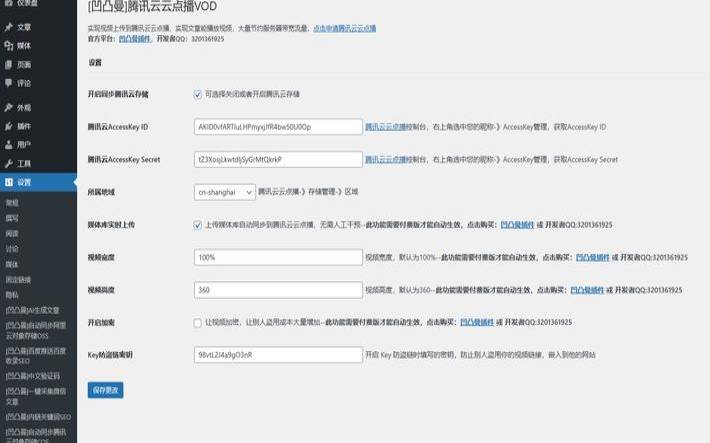Open 外观 via its paintbrush icon

[9, 107]
